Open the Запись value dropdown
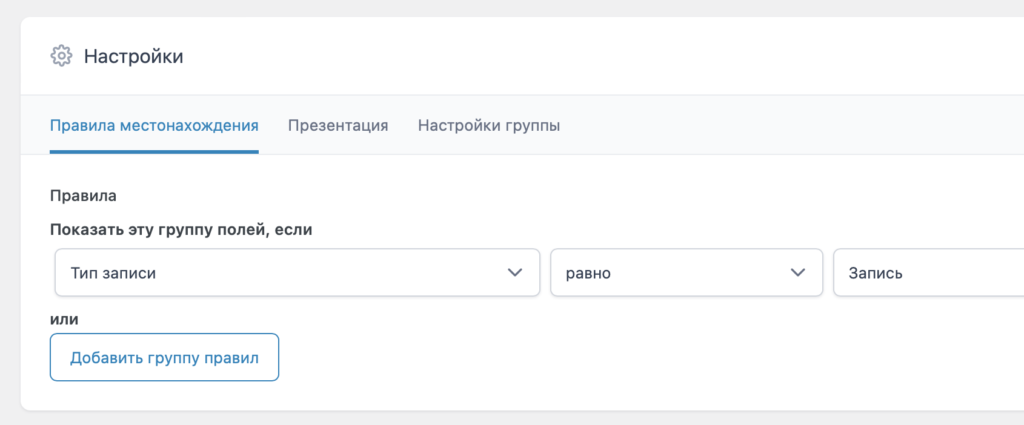Viewport: 1024px width, 425px height. [x=930, y=272]
